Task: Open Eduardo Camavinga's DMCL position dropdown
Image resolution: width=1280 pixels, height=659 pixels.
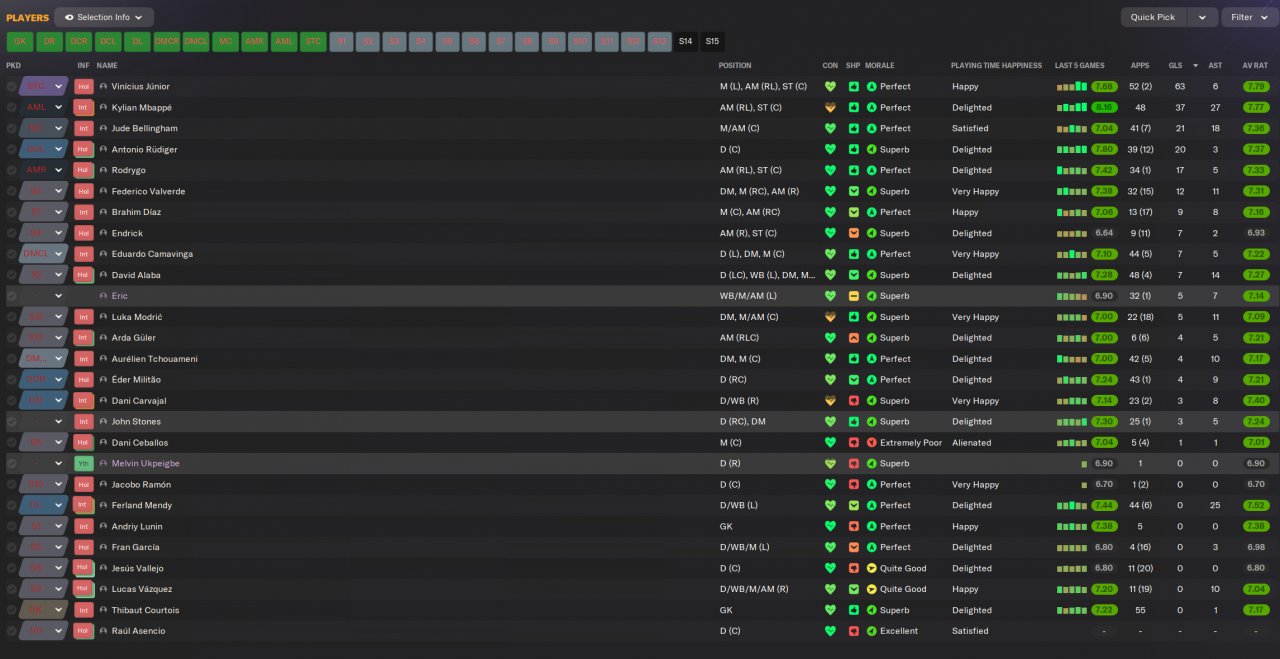Action: 44,254
